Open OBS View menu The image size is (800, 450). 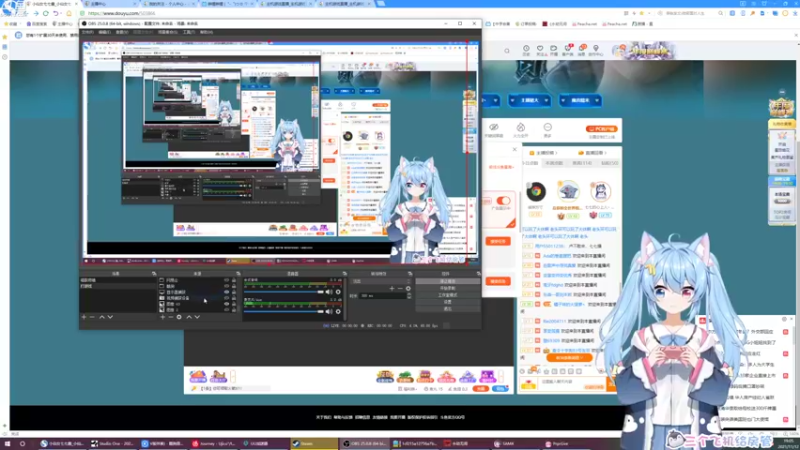coord(121,32)
